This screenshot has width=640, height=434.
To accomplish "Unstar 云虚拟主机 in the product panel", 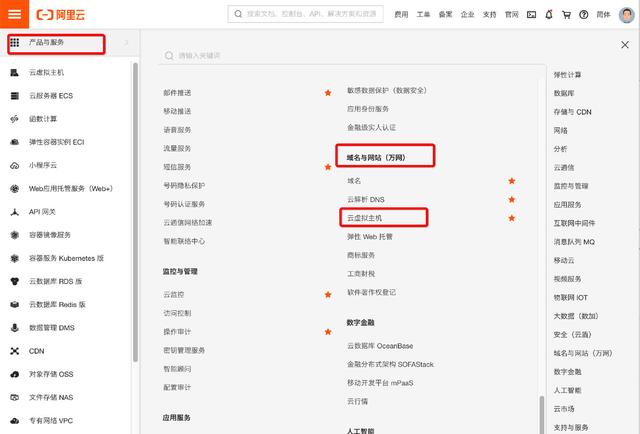I will (512, 218).
